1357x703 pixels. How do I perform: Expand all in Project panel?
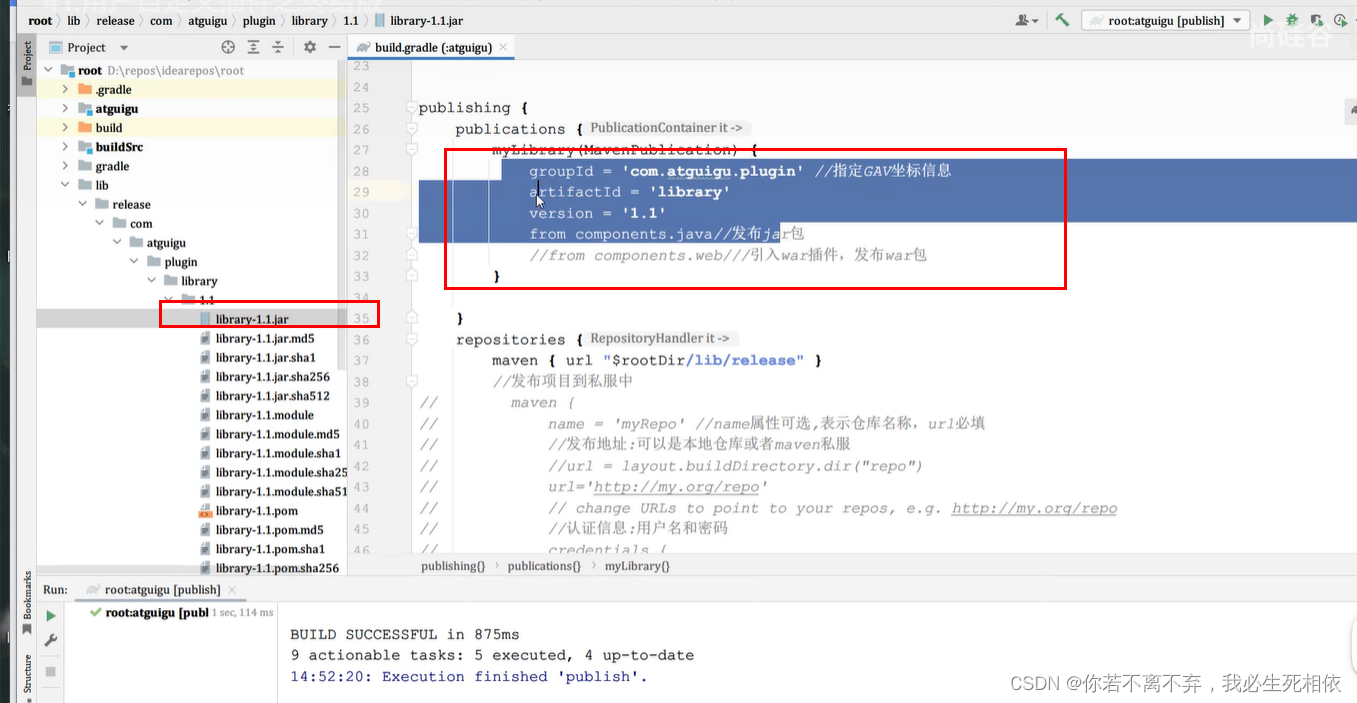coord(255,47)
